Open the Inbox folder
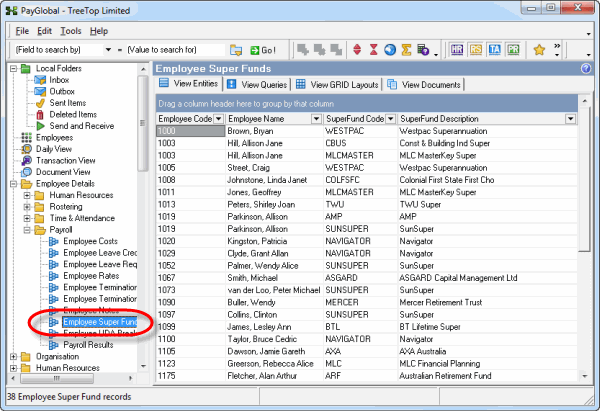600x411 pixels. 58,80
